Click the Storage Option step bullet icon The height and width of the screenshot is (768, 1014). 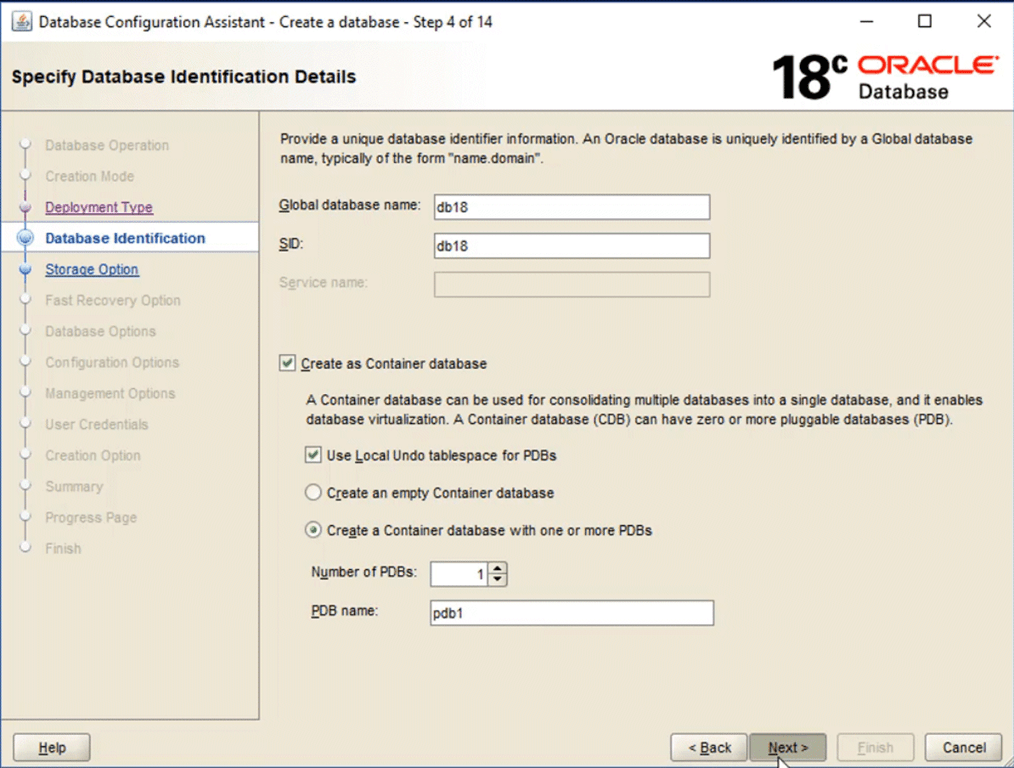tap(25, 269)
